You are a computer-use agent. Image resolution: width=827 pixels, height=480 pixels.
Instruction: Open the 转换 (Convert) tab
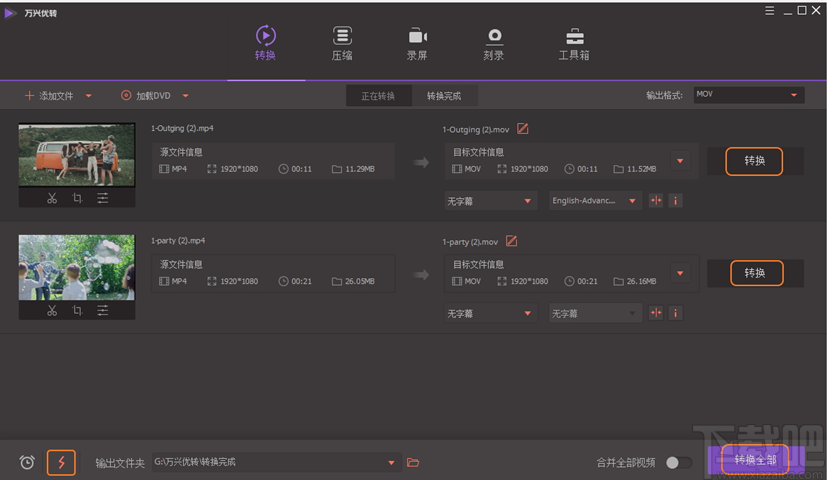pos(265,43)
